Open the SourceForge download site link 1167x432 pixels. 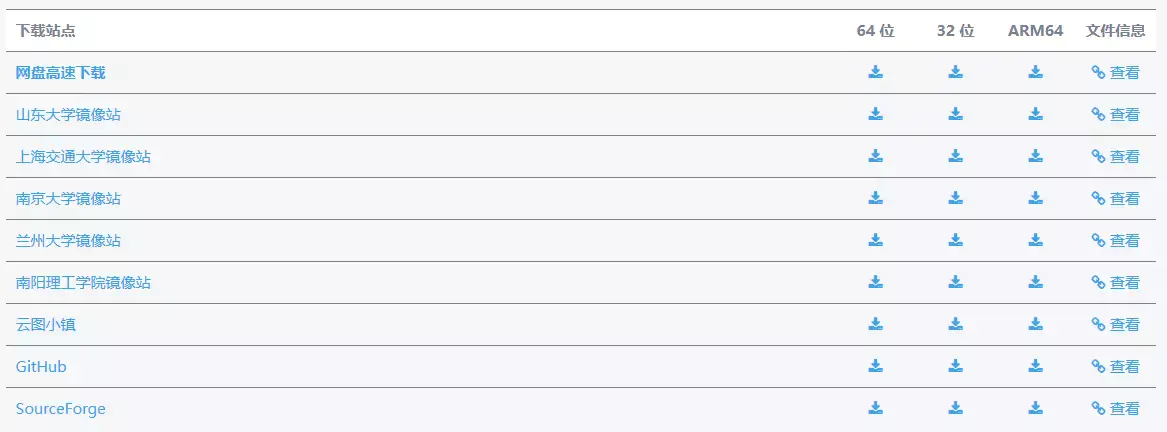[60, 409]
